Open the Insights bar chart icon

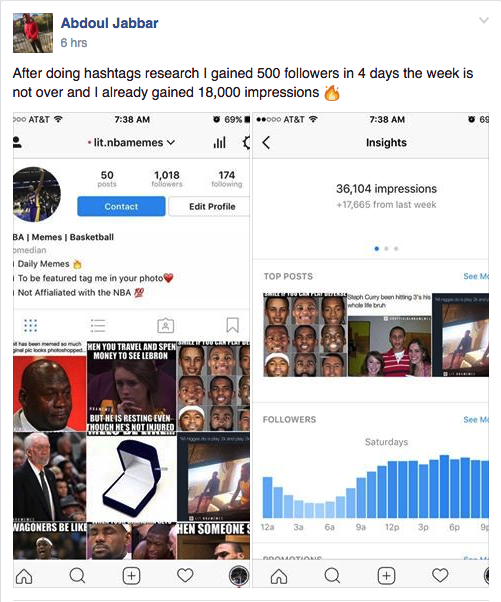(x=219, y=143)
